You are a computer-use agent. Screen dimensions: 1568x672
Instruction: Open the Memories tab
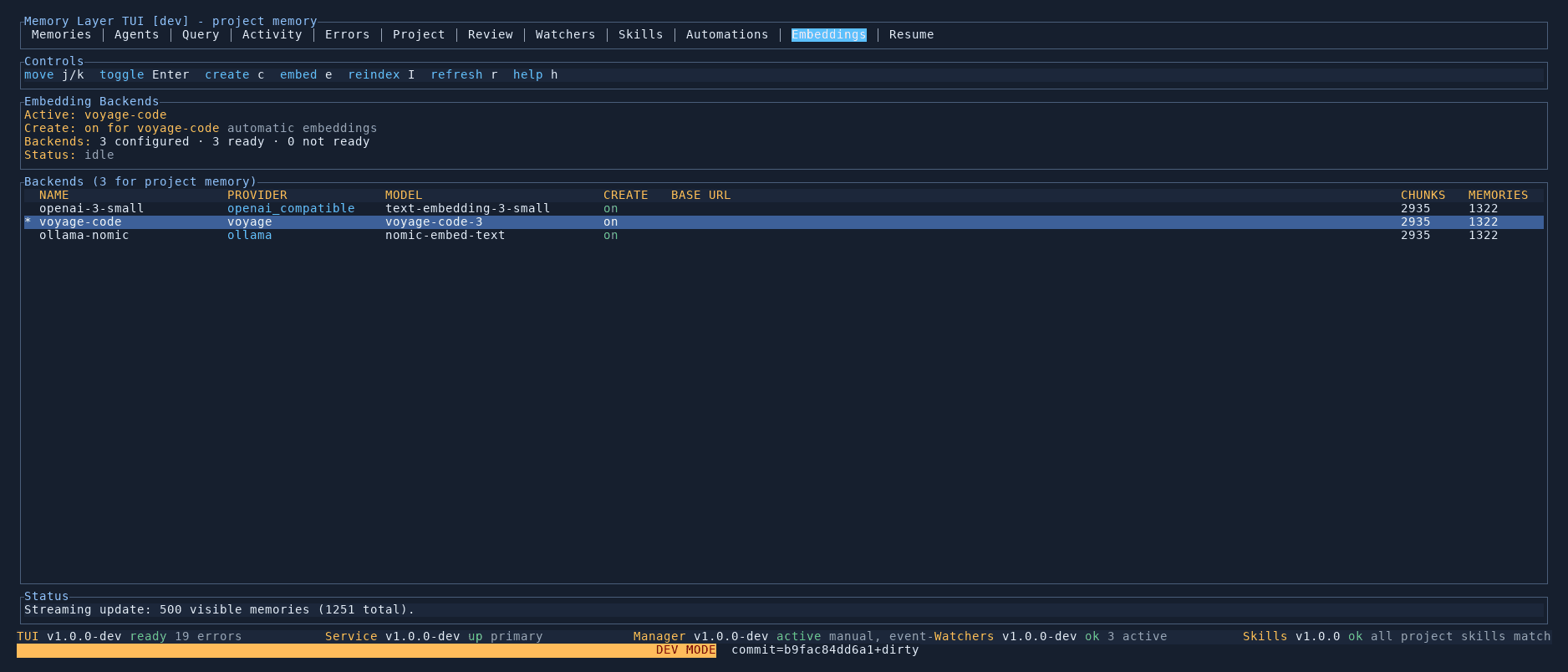coord(61,34)
